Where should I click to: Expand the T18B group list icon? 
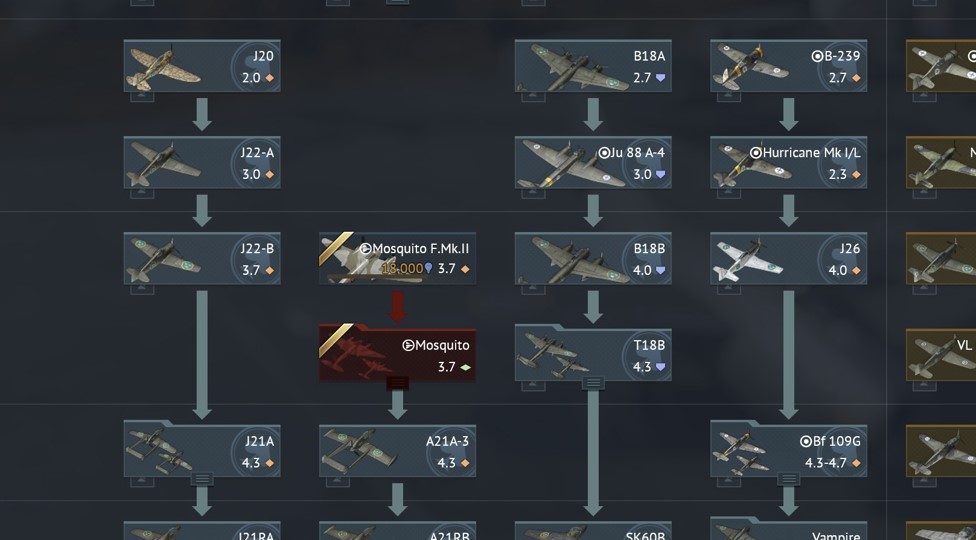tap(593, 383)
